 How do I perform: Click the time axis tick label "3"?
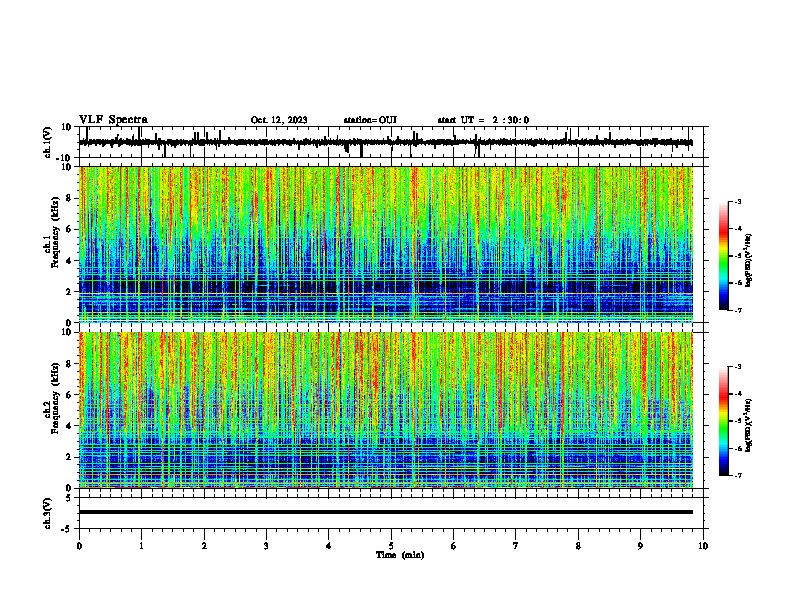tap(266, 546)
